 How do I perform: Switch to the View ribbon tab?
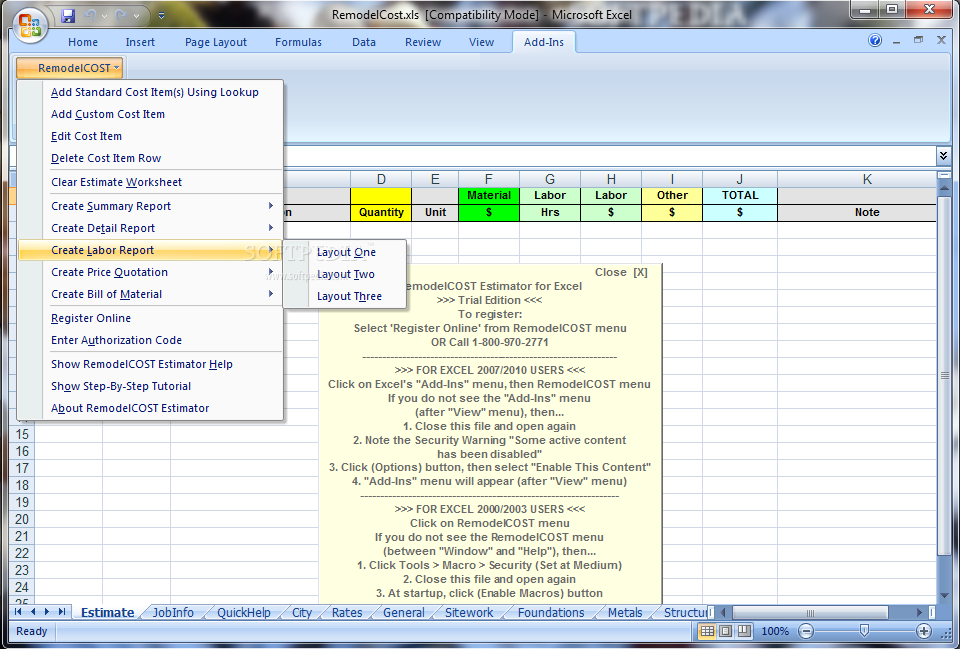481,42
